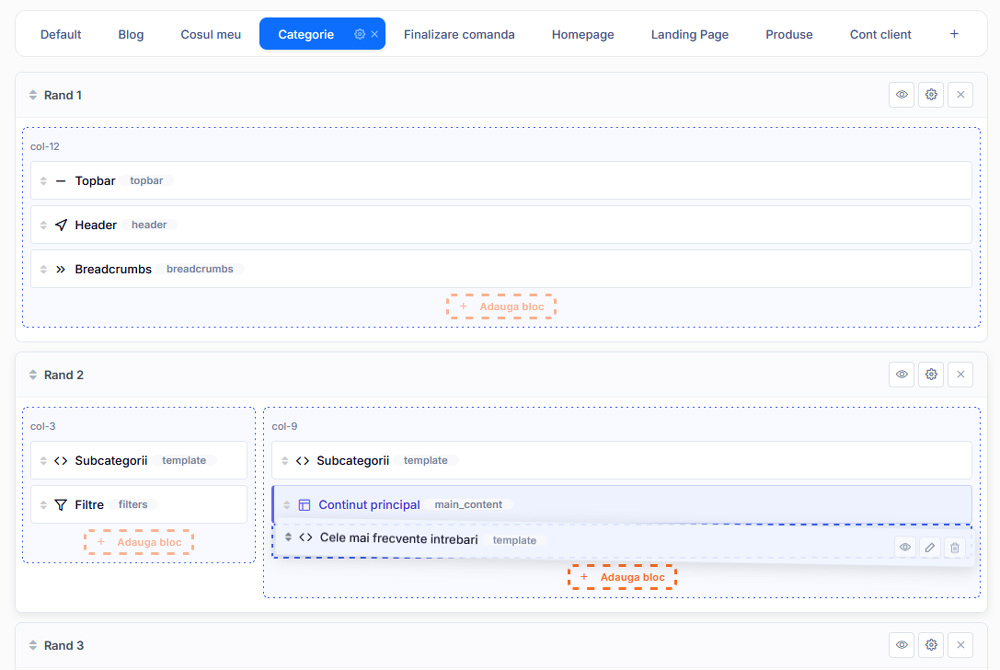This screenshot has height=670, width=1000.
Task: Click the main_content tag label
Action: pos(469,504)
